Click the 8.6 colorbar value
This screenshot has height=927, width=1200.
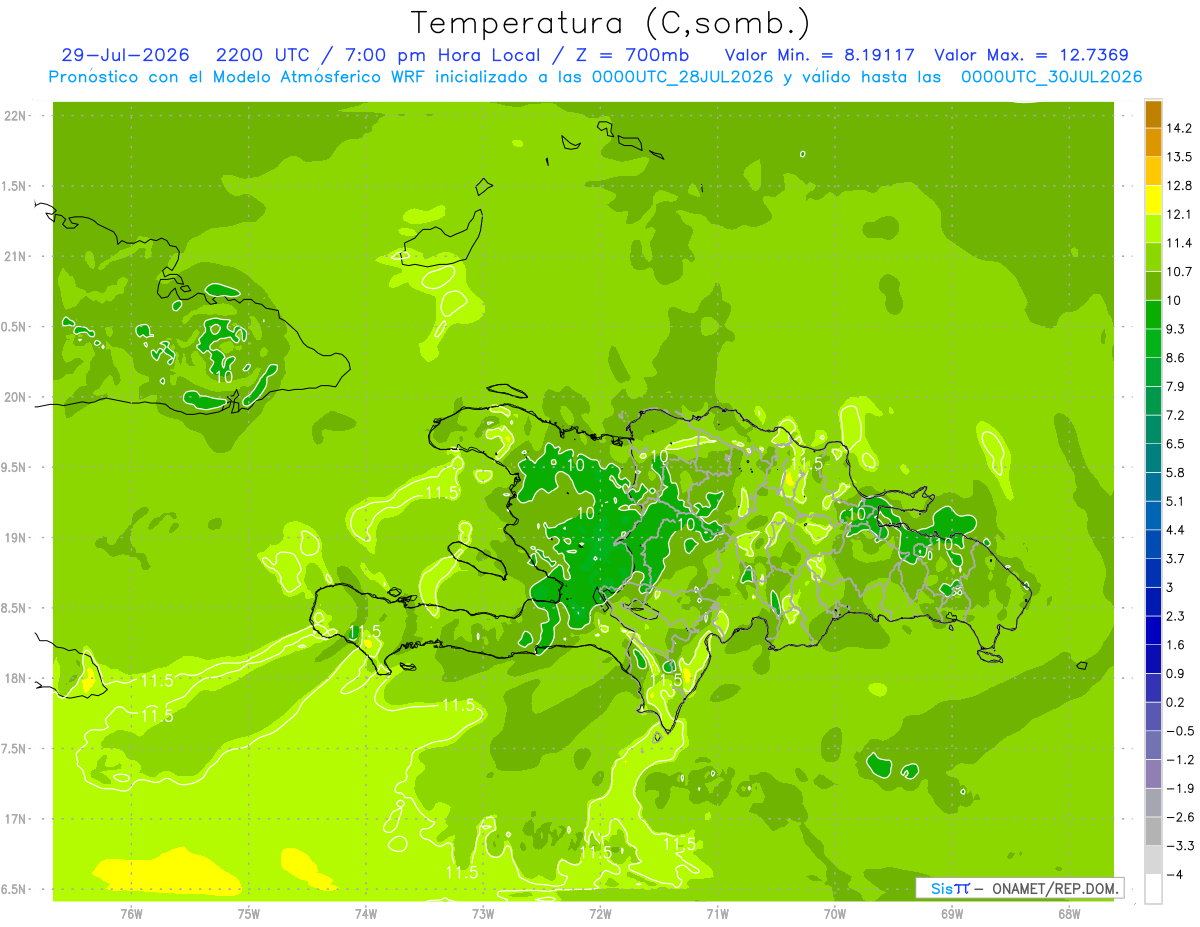pyautogui.click(x=1177, y=358)
